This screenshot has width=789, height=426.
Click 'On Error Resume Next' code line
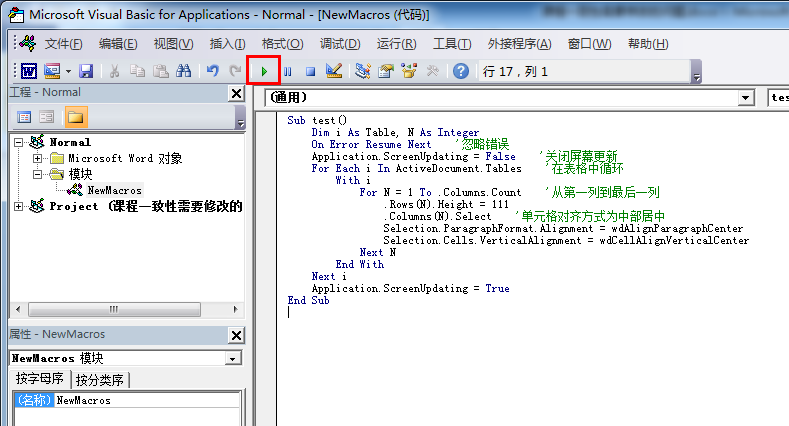pyautogui.click(x=371, y=144)
